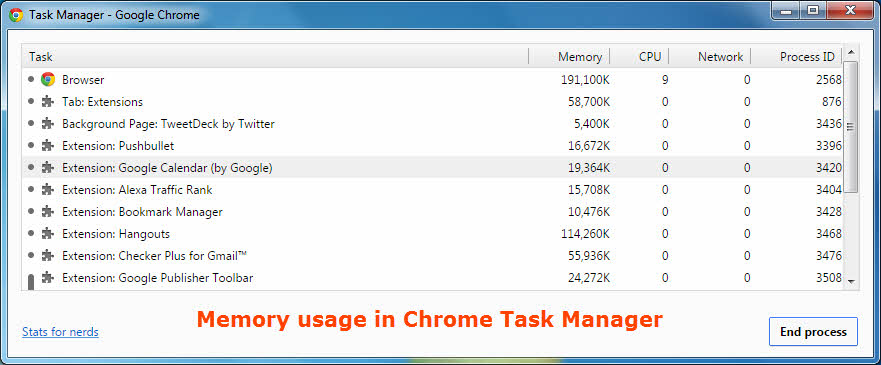Viewport: 881px width, 365px height.
Task: Select Extension: Google Calendar (by Google)
Action: pyautogui.click(x=433, y=167)
